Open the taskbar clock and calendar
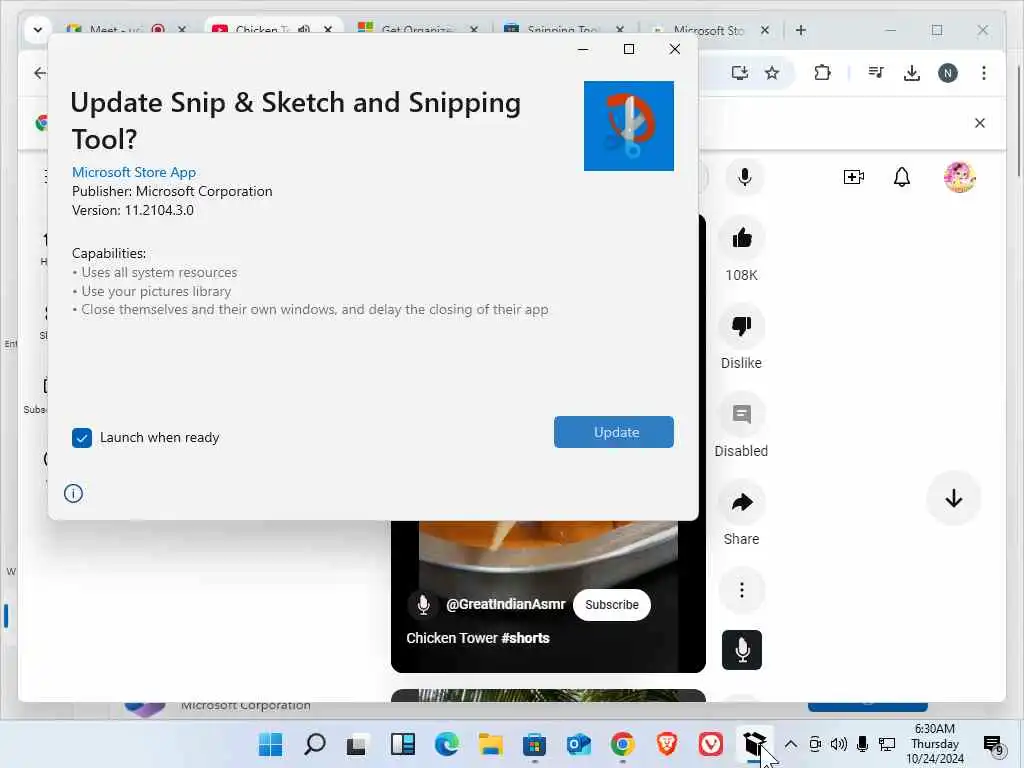This screenshot has width=1024, height=768. (x=935, y=744)
